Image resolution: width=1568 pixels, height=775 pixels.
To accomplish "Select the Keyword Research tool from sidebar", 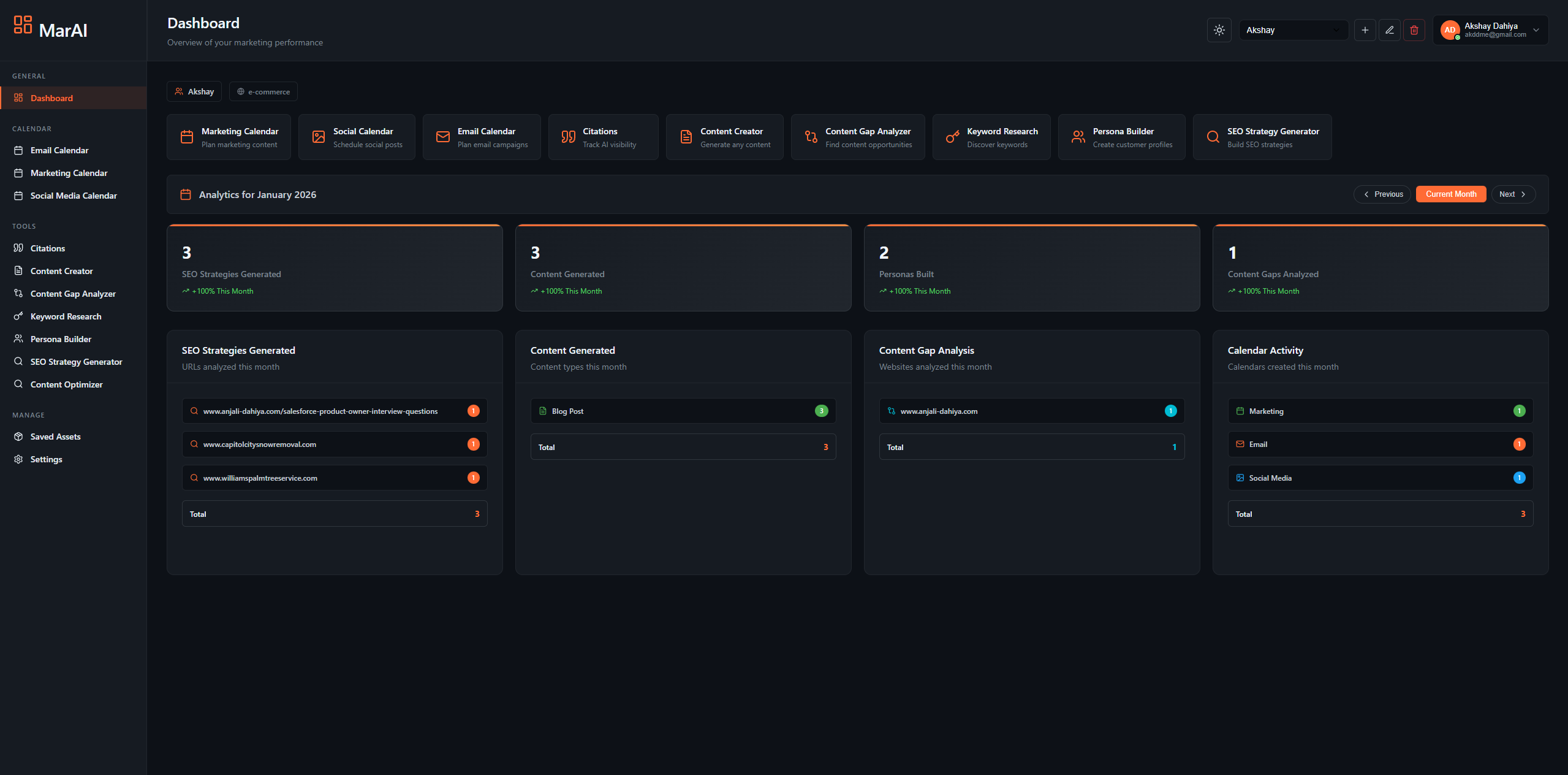I will tap(66, 316).
